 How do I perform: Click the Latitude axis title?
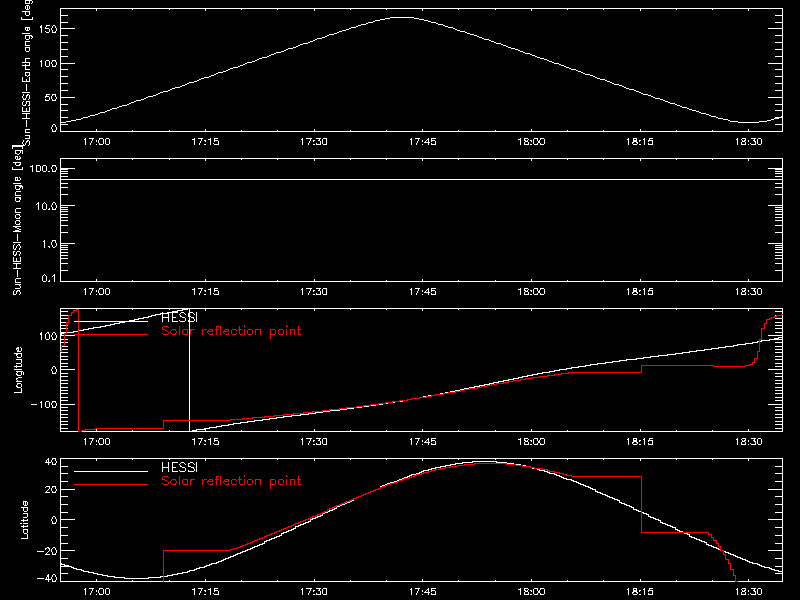point(24,520)
